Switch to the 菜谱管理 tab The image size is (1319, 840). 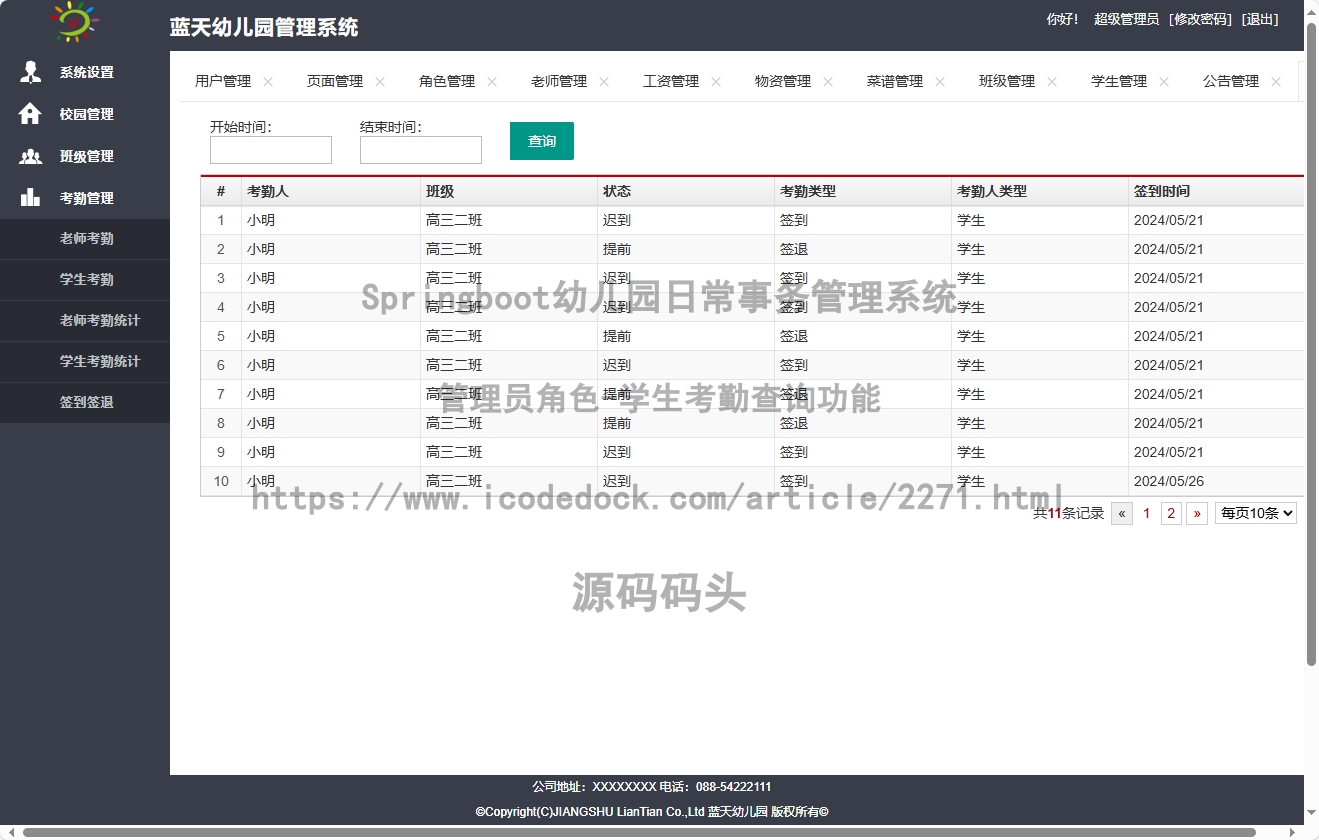click(x=895, y=82)
